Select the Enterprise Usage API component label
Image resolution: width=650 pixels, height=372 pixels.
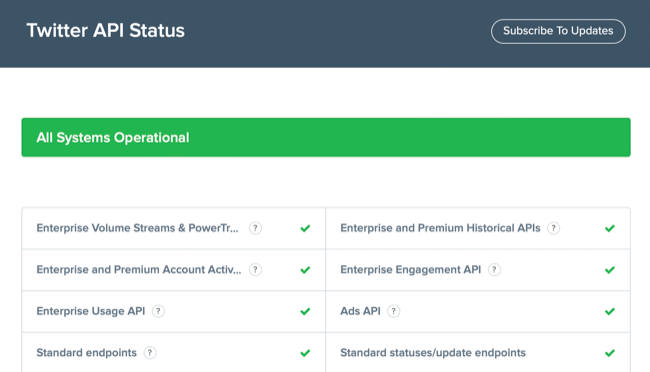[x=91, y=311]
